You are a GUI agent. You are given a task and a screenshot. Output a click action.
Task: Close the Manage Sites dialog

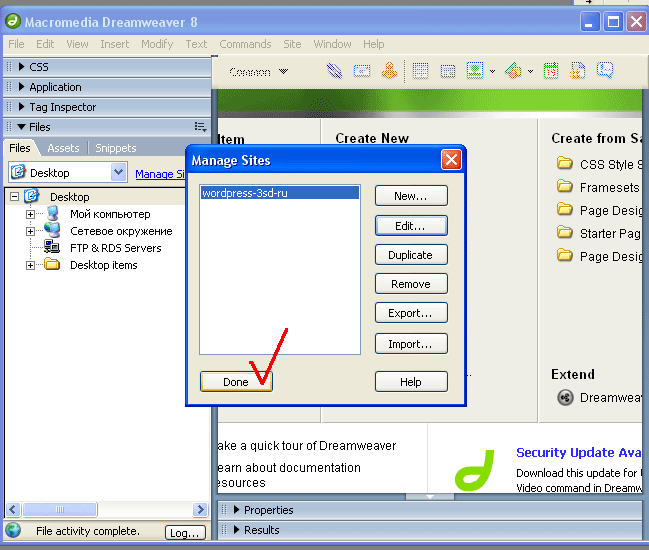tap(451, 159)
